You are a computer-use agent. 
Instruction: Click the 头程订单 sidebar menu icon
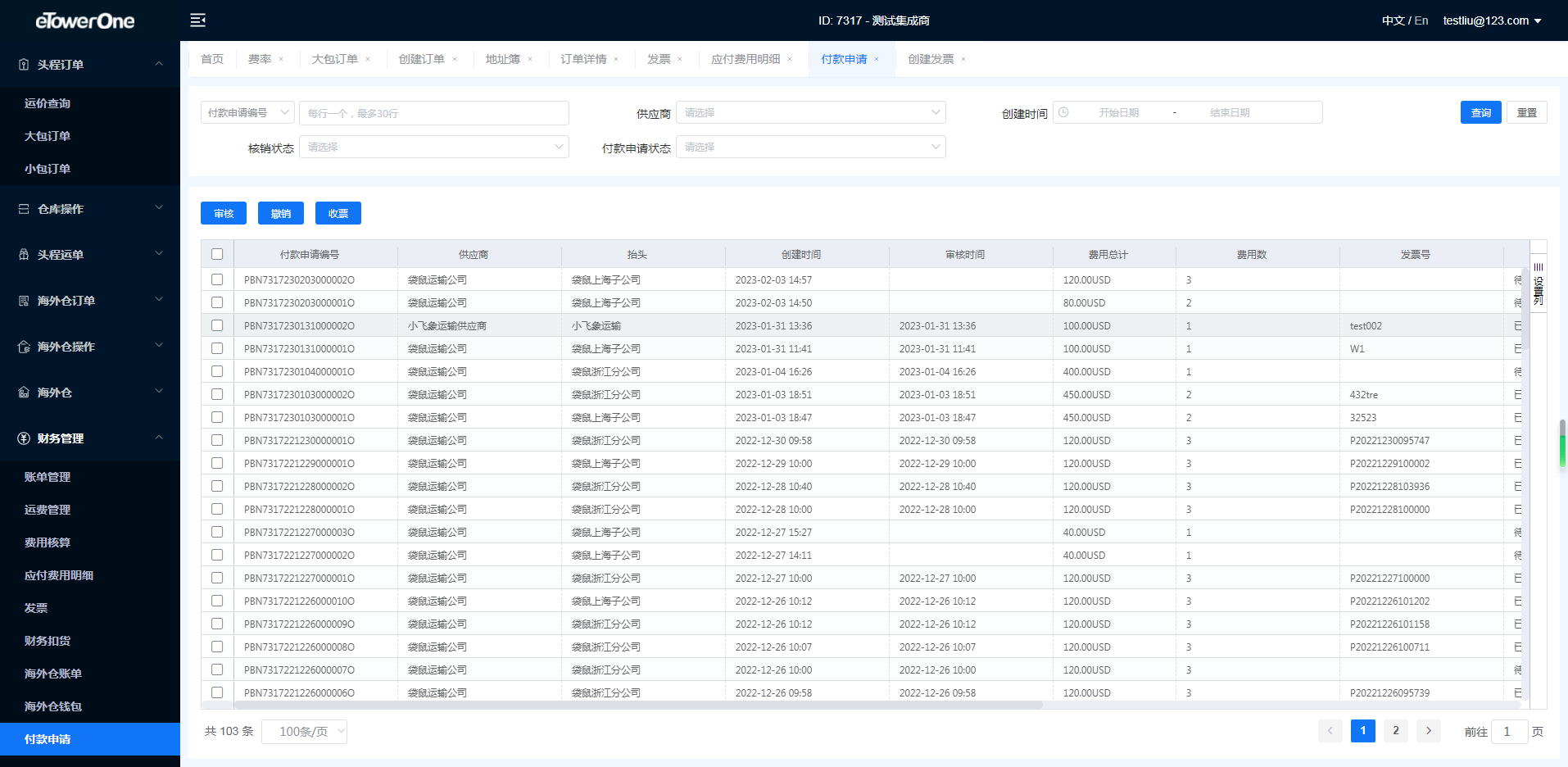point(24,65)
